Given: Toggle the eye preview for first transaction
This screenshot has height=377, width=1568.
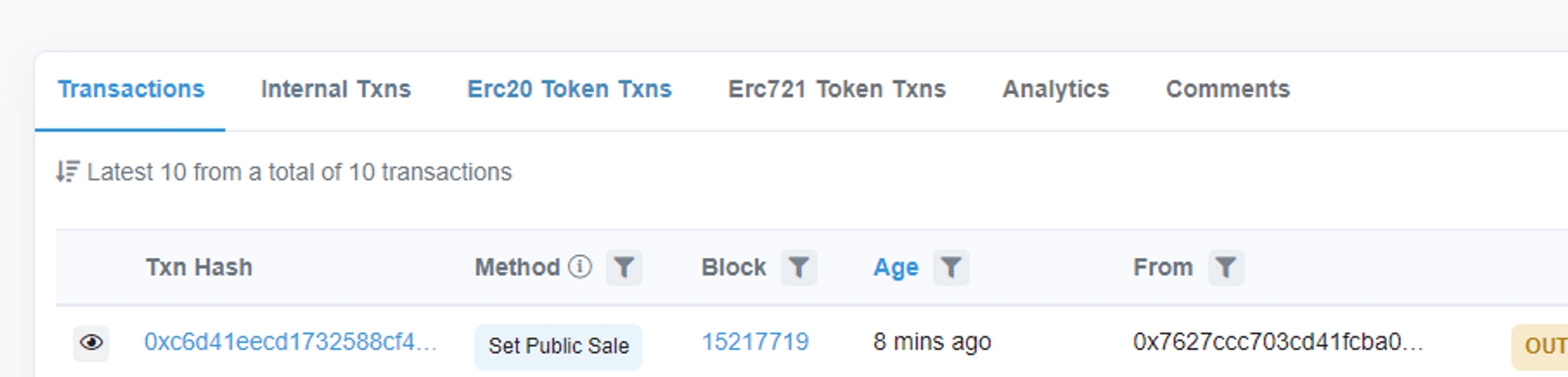Looking at the screenshot, I should (91, 343).
